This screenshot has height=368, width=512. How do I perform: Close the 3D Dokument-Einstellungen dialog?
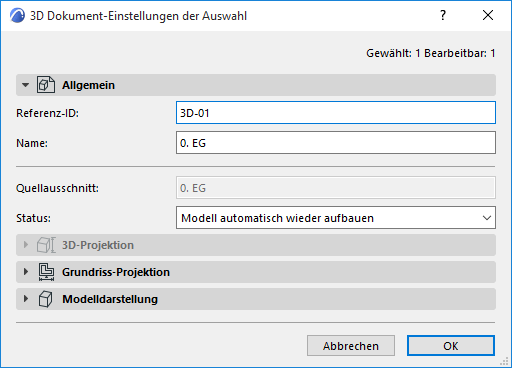(x=488, y=15)
